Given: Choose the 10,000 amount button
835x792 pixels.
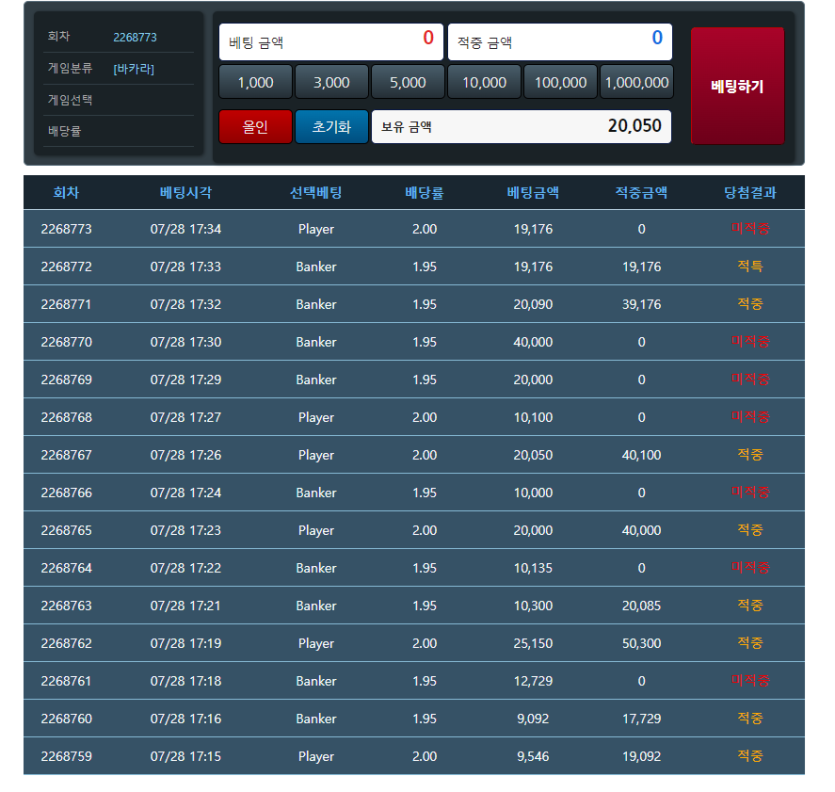Looking at the screenshot, I should pos(484,82).
